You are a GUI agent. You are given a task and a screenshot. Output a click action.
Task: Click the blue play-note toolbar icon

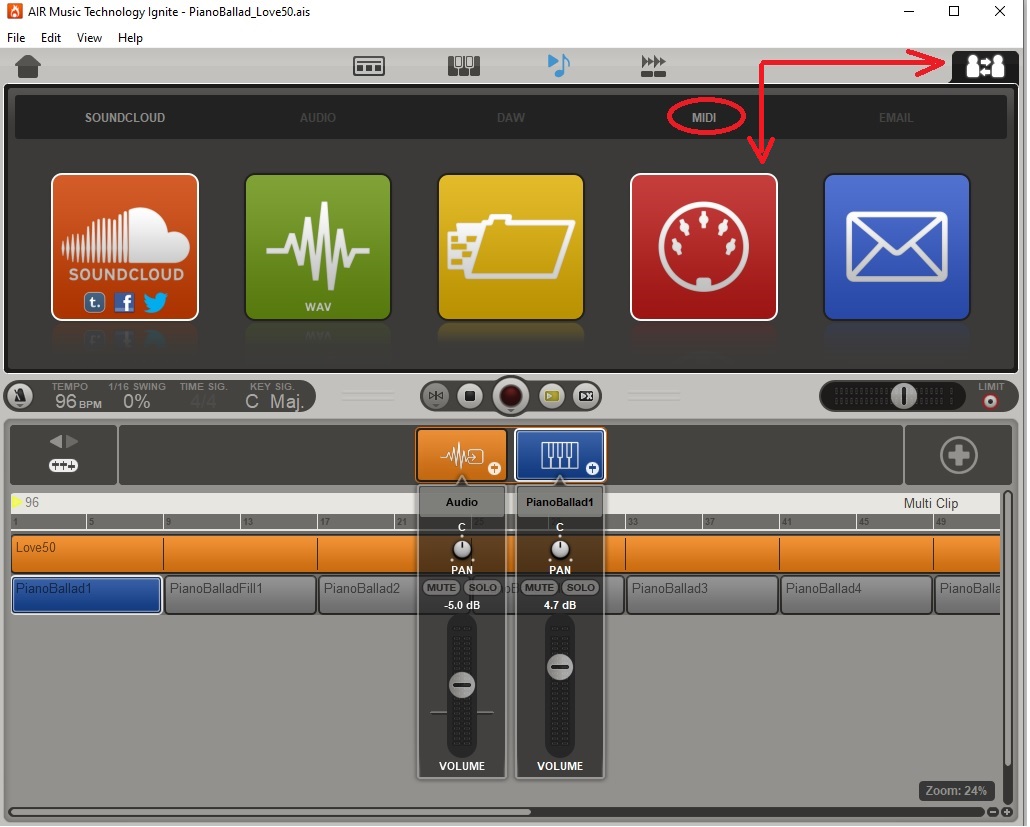click(x=558, y=65)
